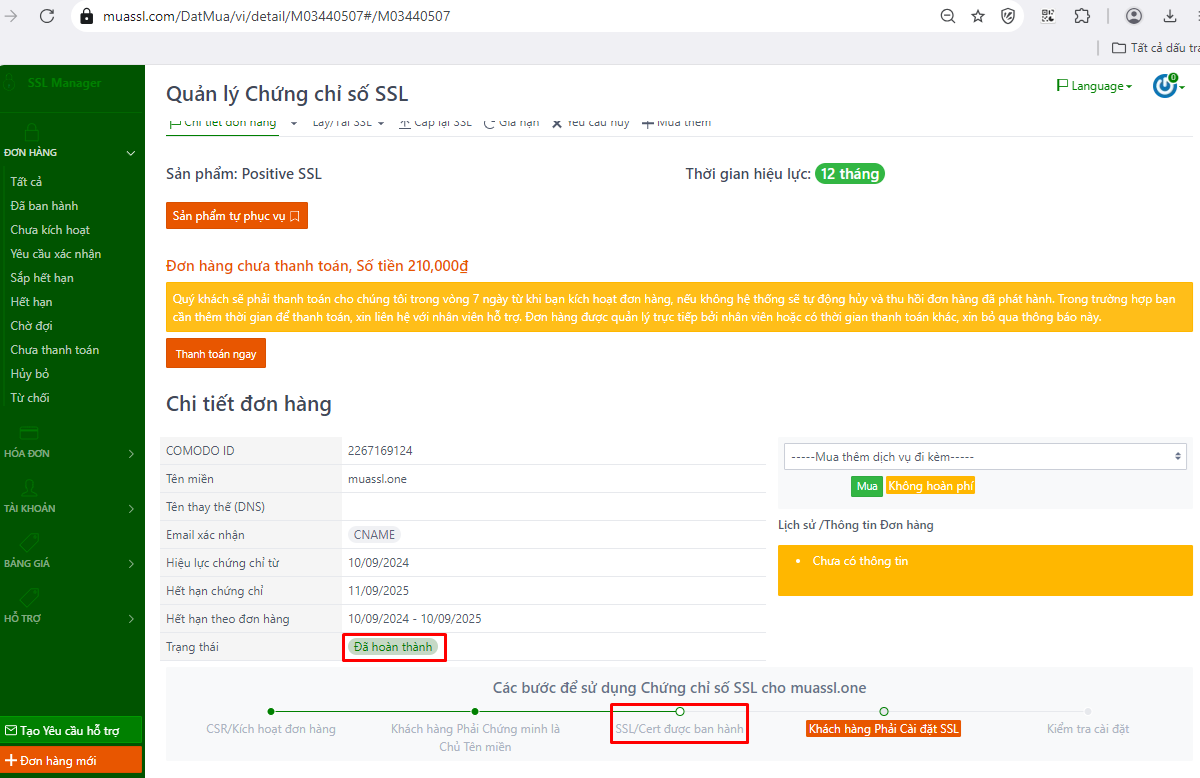Click the 'Sản phẩm tự phục vụ' button

[236, 216]
